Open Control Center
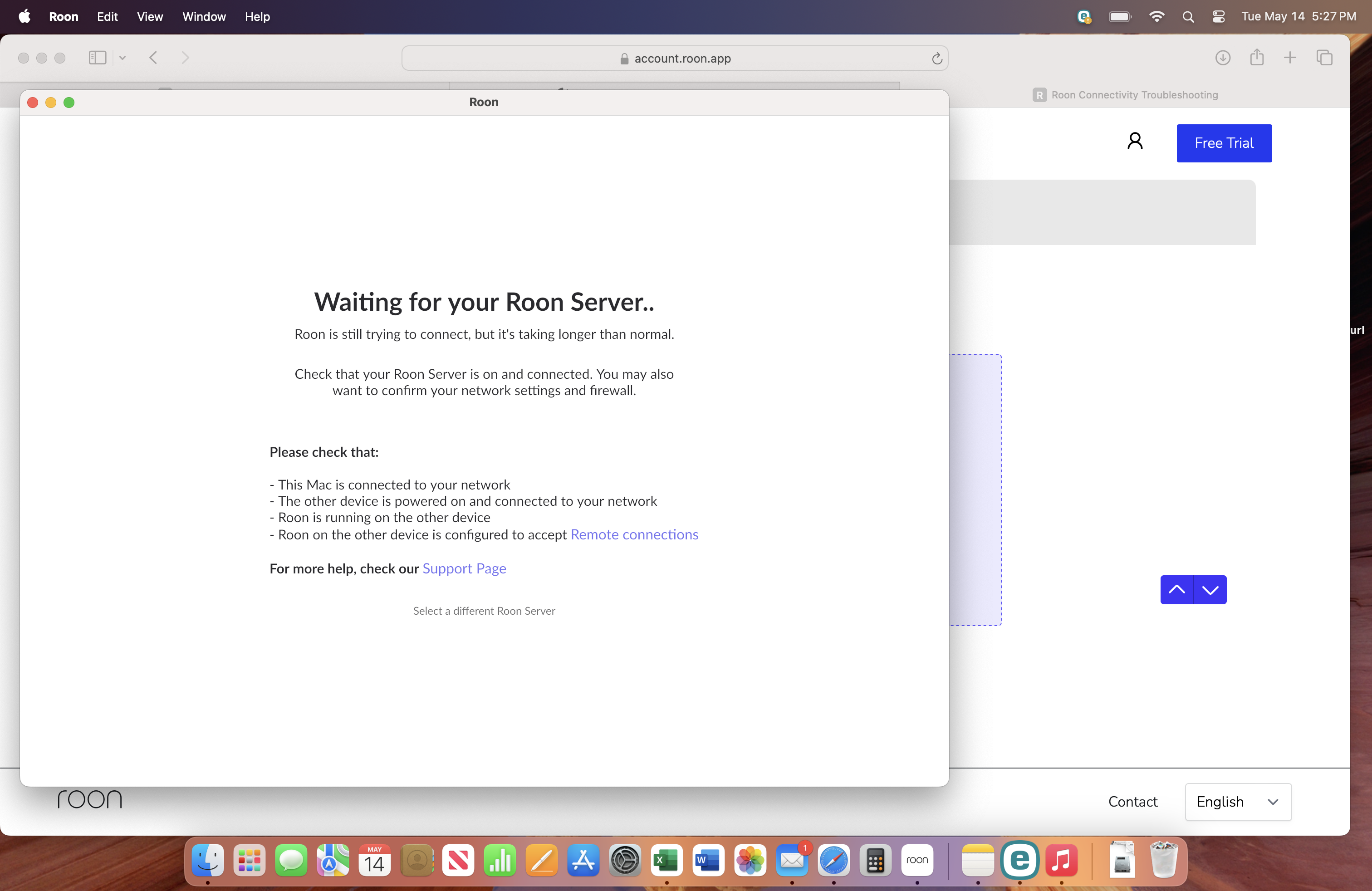Image resolution: width=1372 pixels, height=891 pixels. (x=1218, y=17)
